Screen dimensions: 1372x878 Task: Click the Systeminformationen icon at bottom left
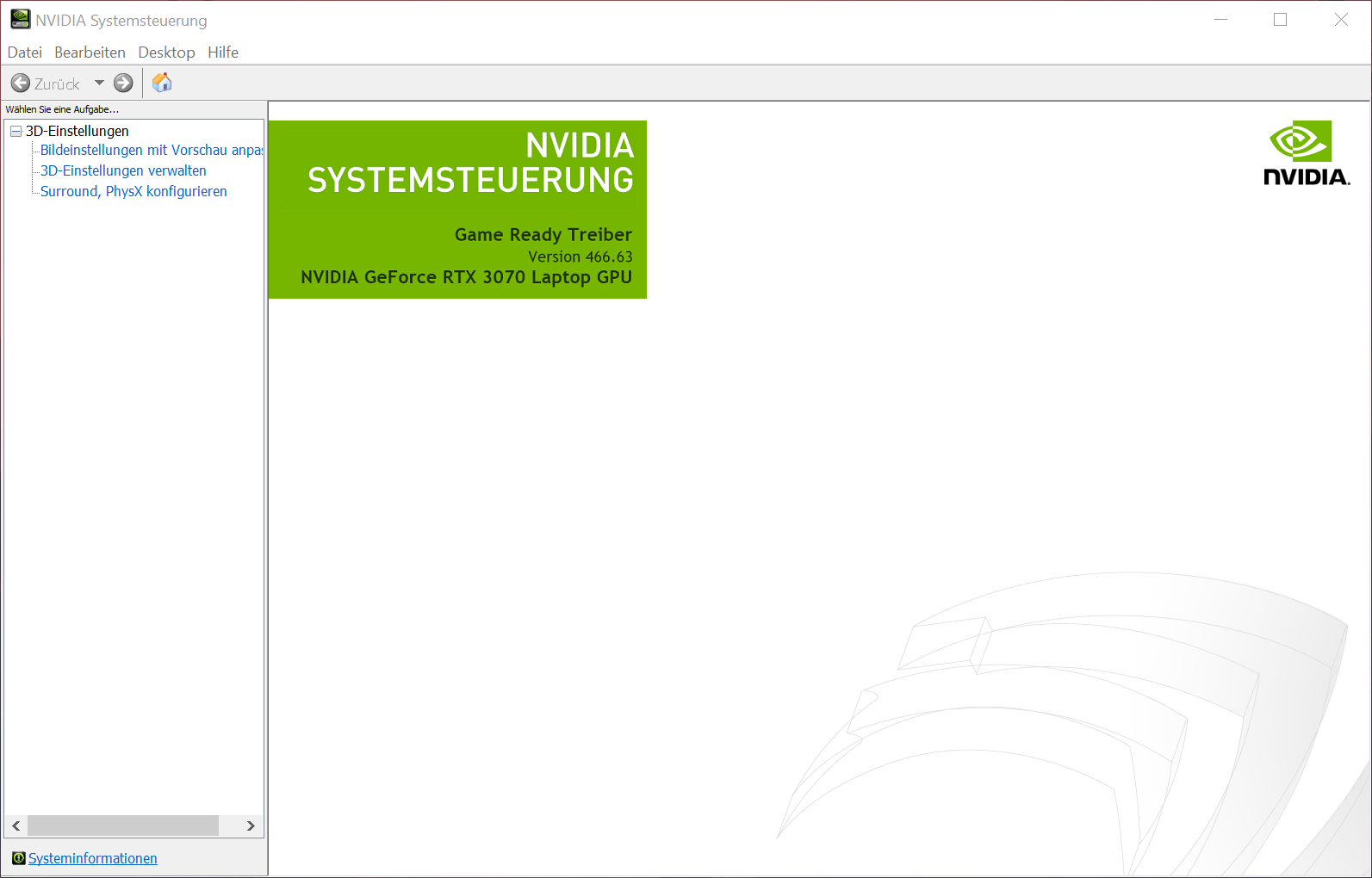point(19,858)
